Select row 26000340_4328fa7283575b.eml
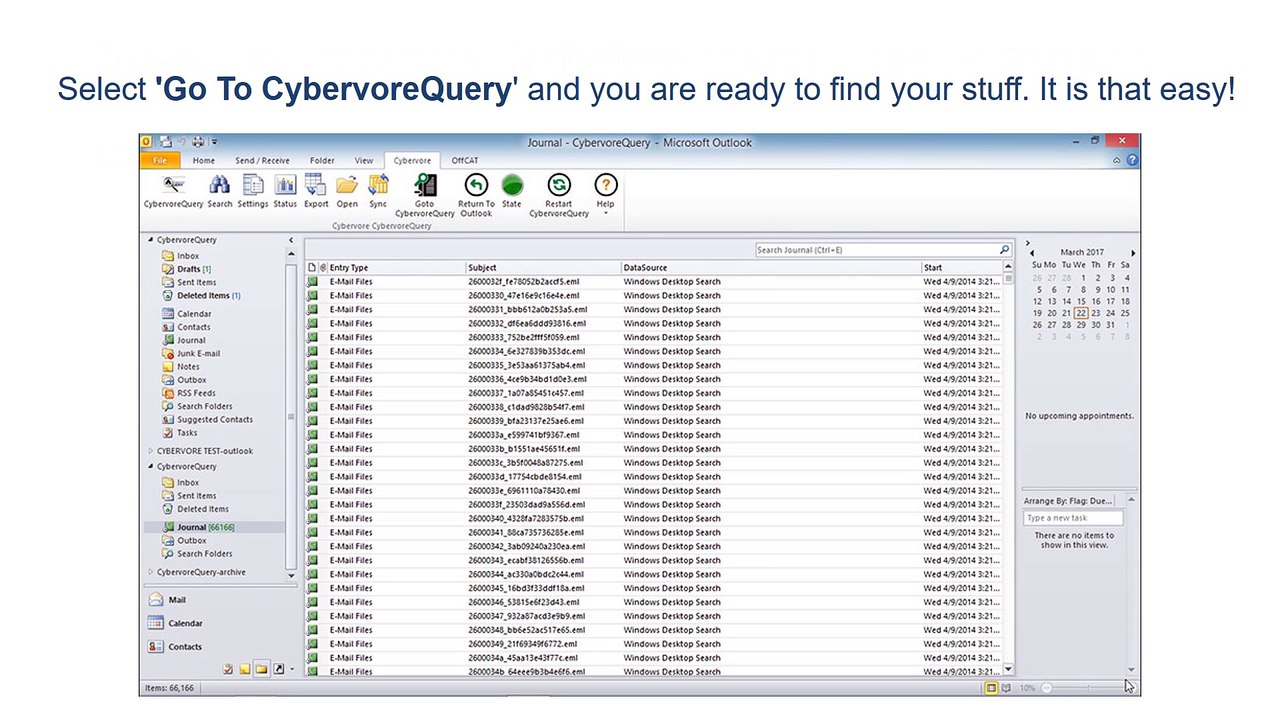The width and height of the screenshot is (1280, 720). [x=654, y=518]
